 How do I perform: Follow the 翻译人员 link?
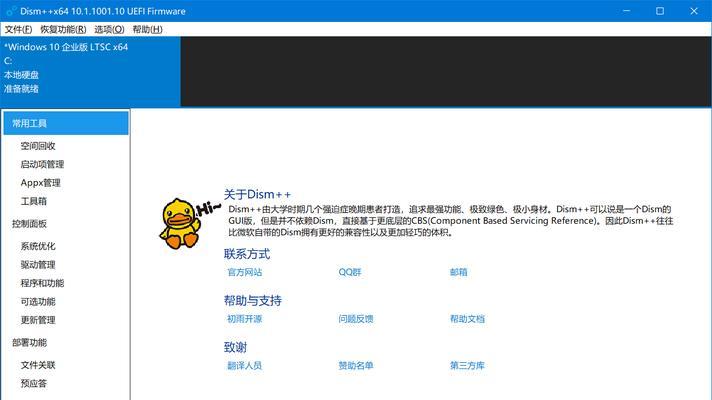tap(245, 365)
